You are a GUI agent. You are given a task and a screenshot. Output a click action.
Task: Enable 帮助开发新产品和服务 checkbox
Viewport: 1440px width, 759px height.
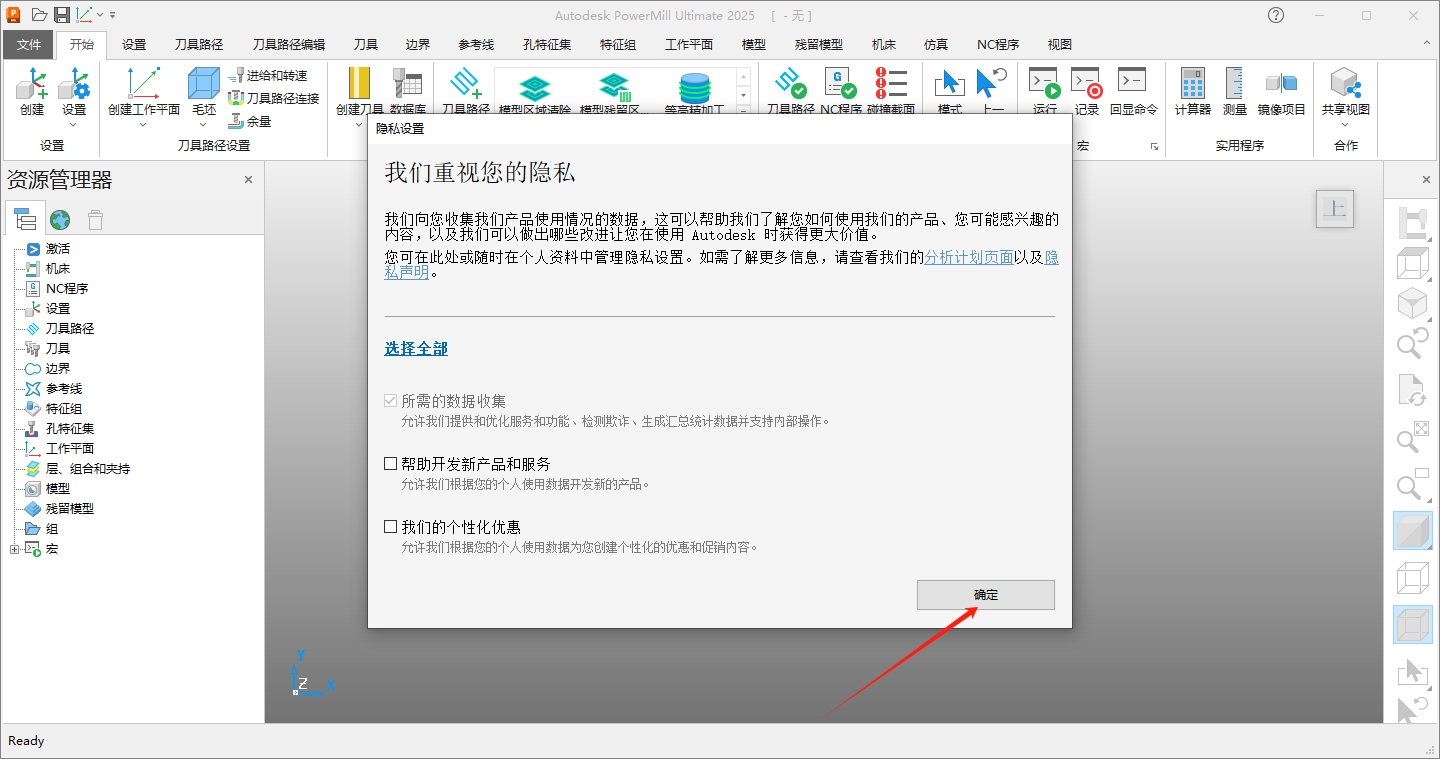(389, 463)
